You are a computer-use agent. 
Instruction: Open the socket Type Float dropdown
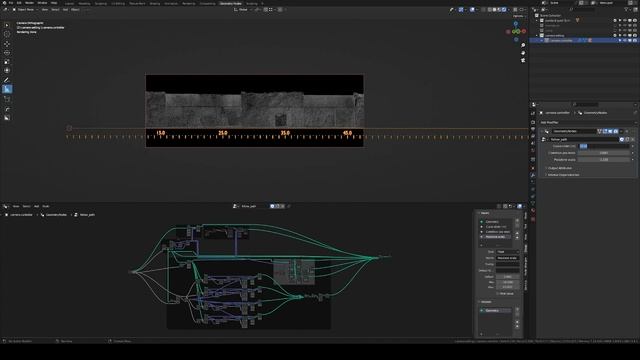(x=508, y=252)
